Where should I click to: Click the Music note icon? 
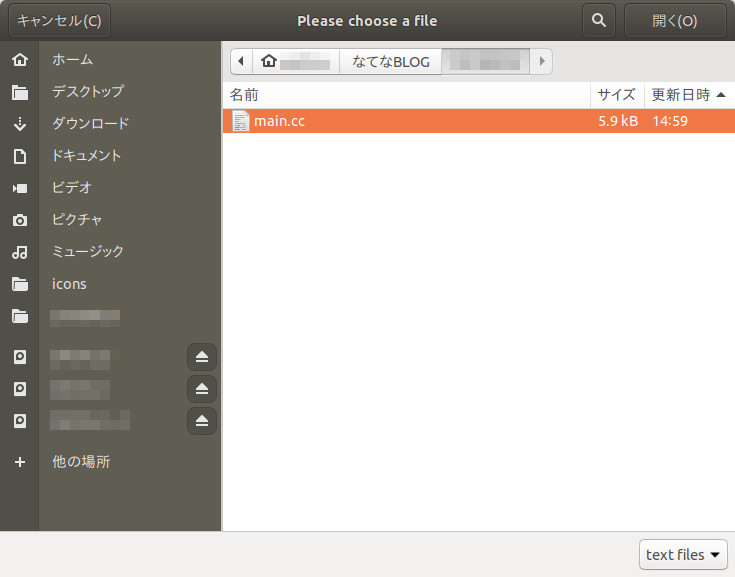20,252
